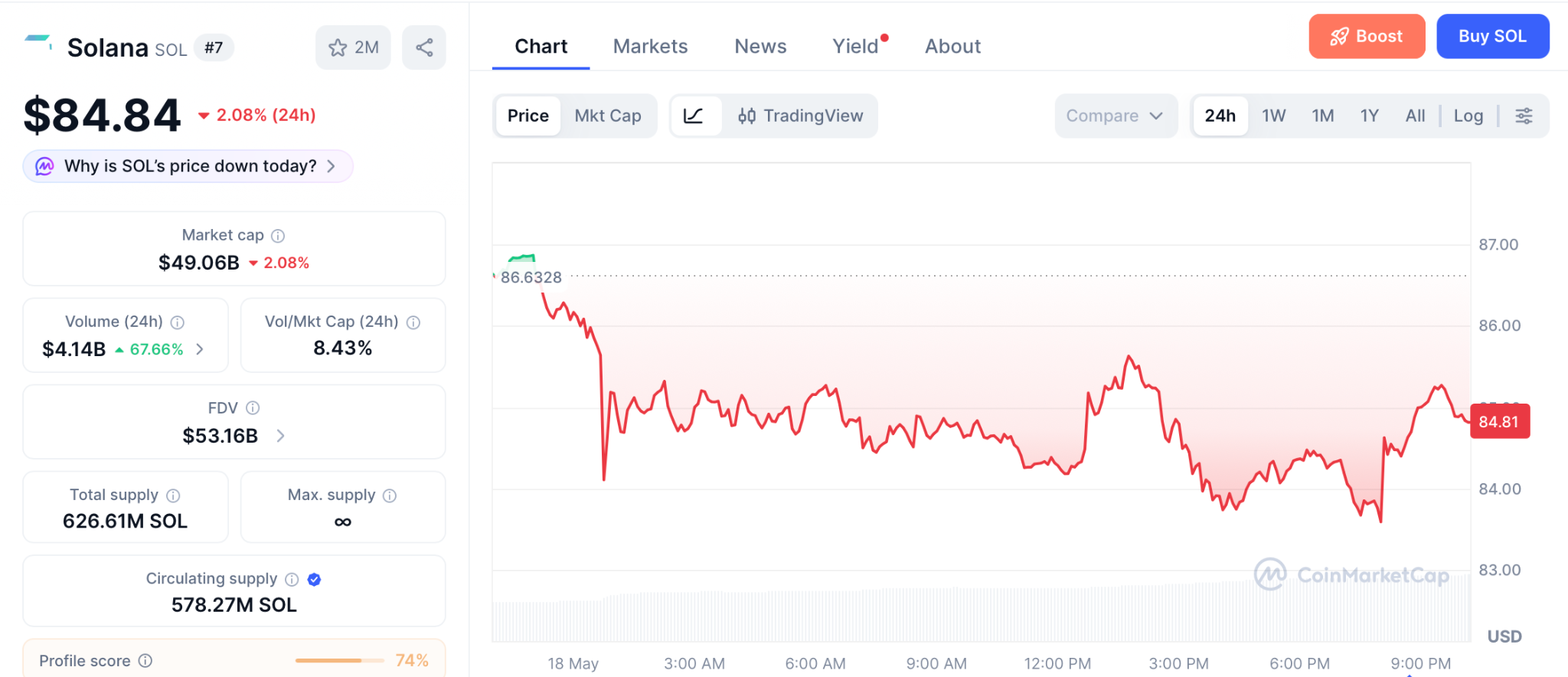Click the Buy SOL button
Viewport: 1568px width, 677px height.
(1492, 36)
